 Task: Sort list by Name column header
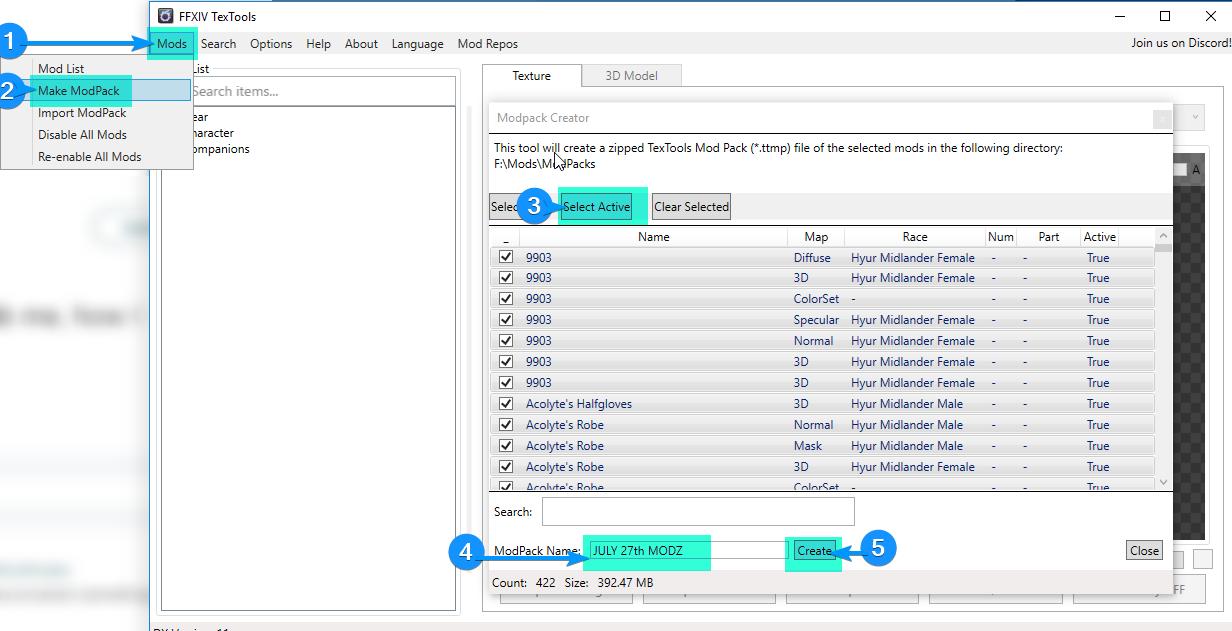(653, 237)
